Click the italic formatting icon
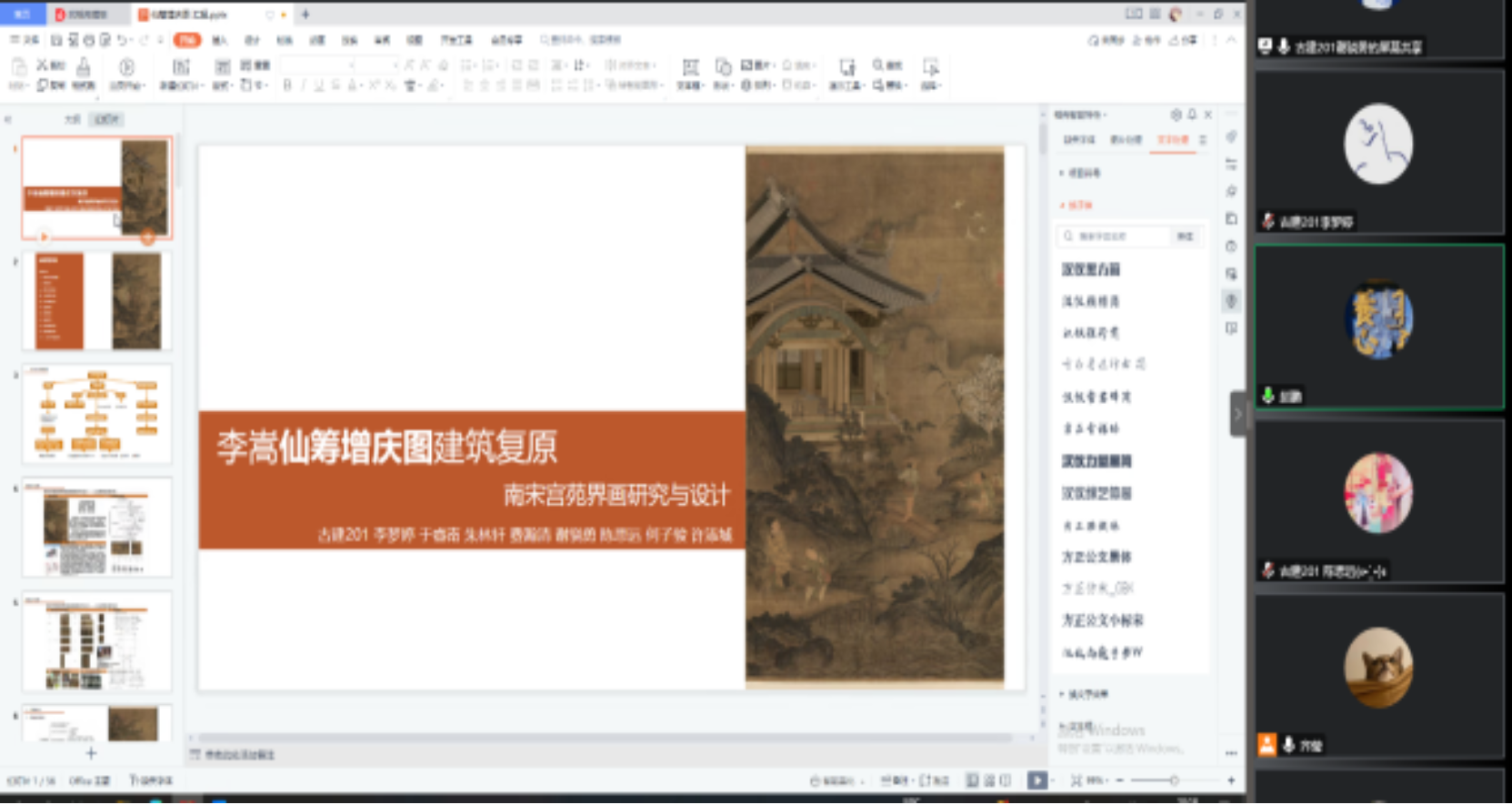The height and width of the screenshot is (805, 1512). [303, 86]
